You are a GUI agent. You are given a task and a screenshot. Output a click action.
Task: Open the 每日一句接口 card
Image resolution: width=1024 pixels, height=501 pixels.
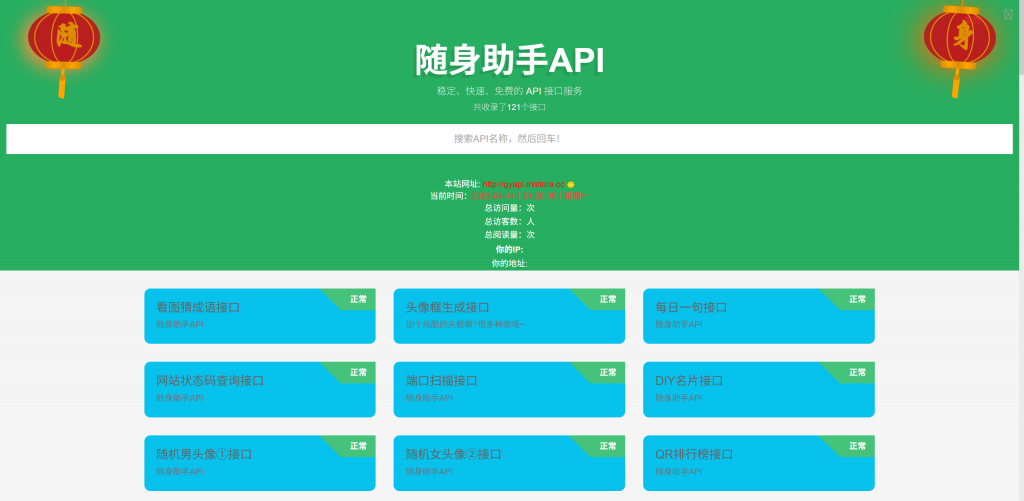759,316
